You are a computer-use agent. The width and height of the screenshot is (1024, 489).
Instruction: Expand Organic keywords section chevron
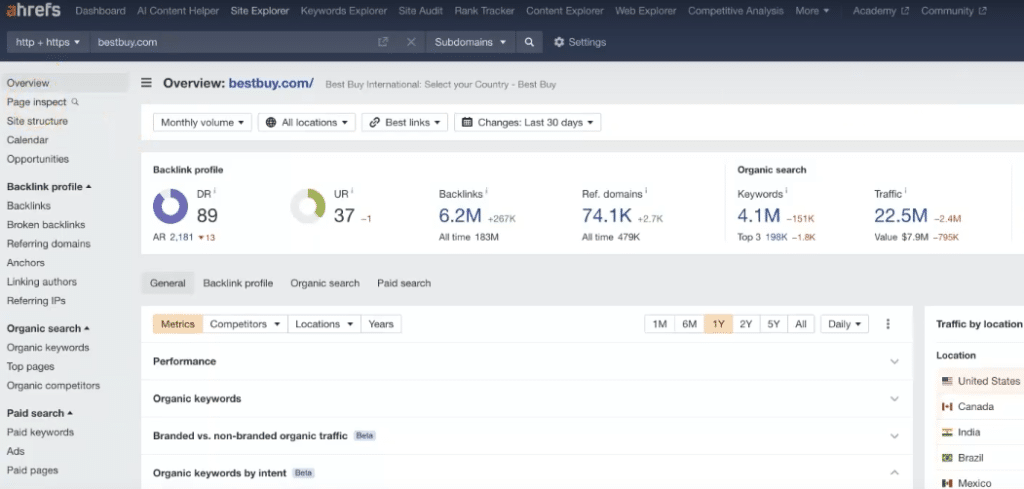click(x=895, y=398)
